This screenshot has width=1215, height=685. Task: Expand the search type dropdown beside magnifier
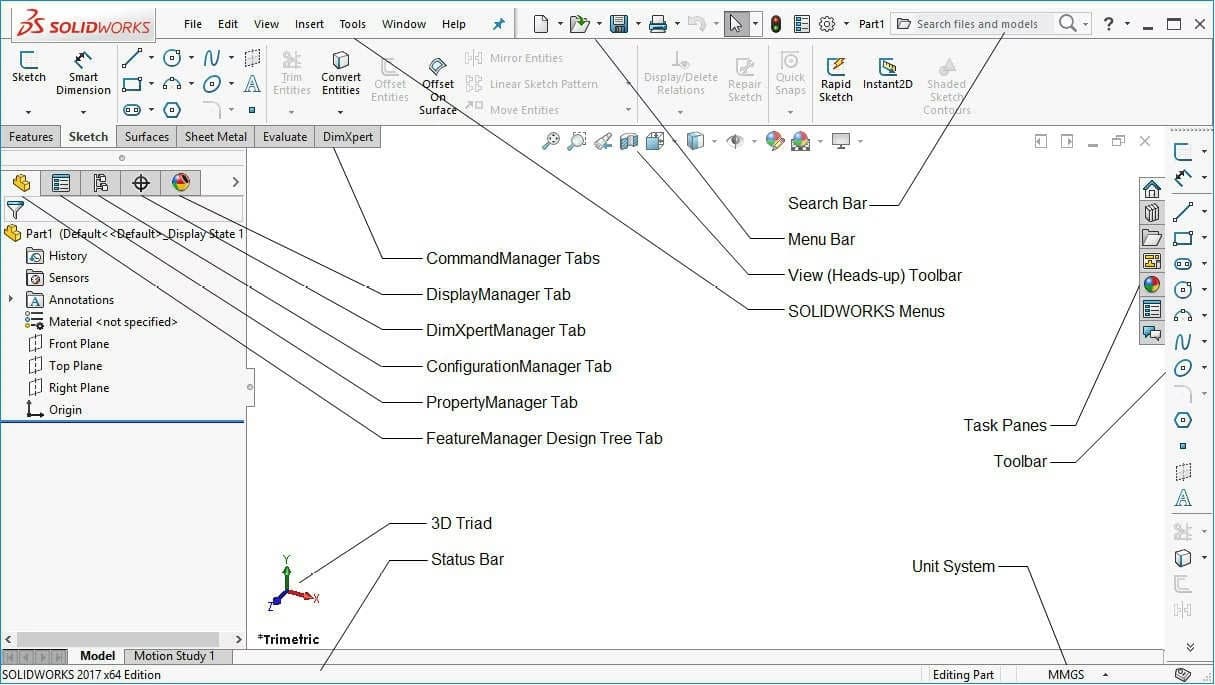point(1085,24)
